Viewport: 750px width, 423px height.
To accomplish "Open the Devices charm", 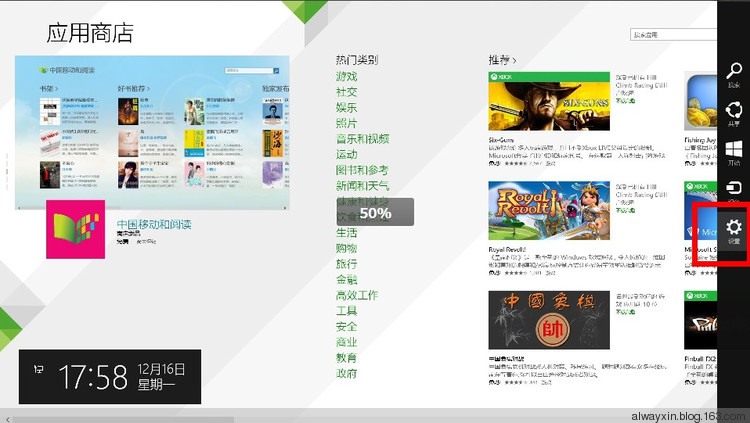I will click(x=734, y=190).
